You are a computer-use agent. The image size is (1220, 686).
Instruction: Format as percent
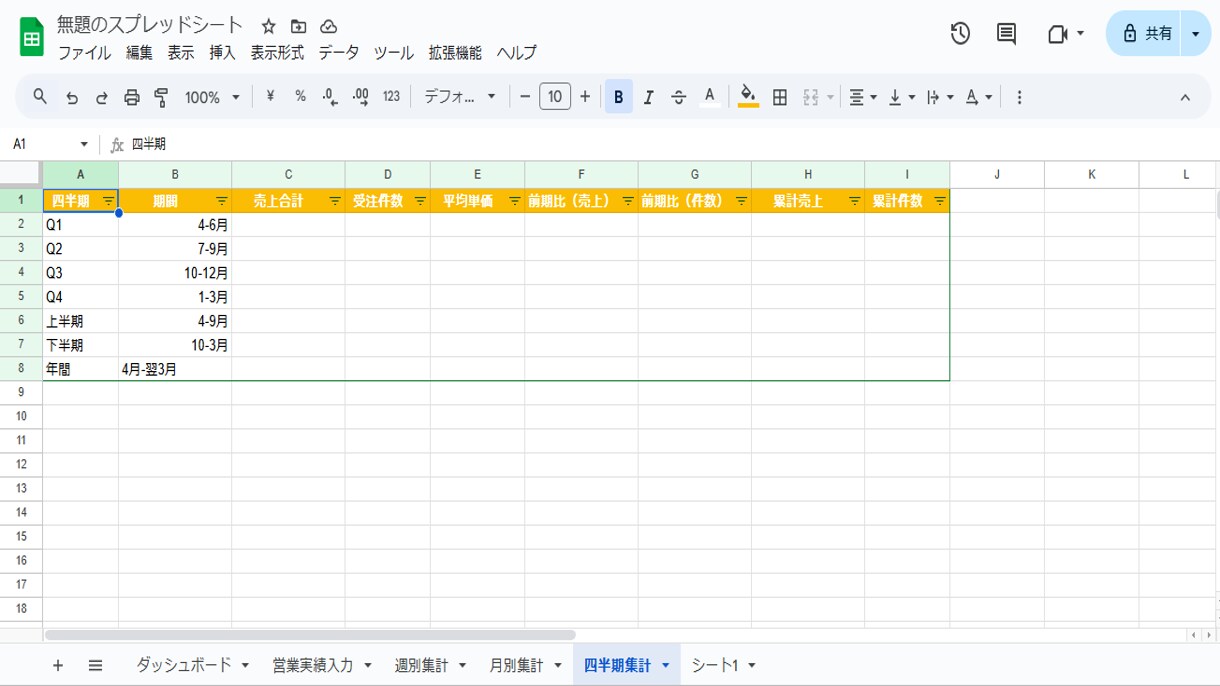point(300,97)
